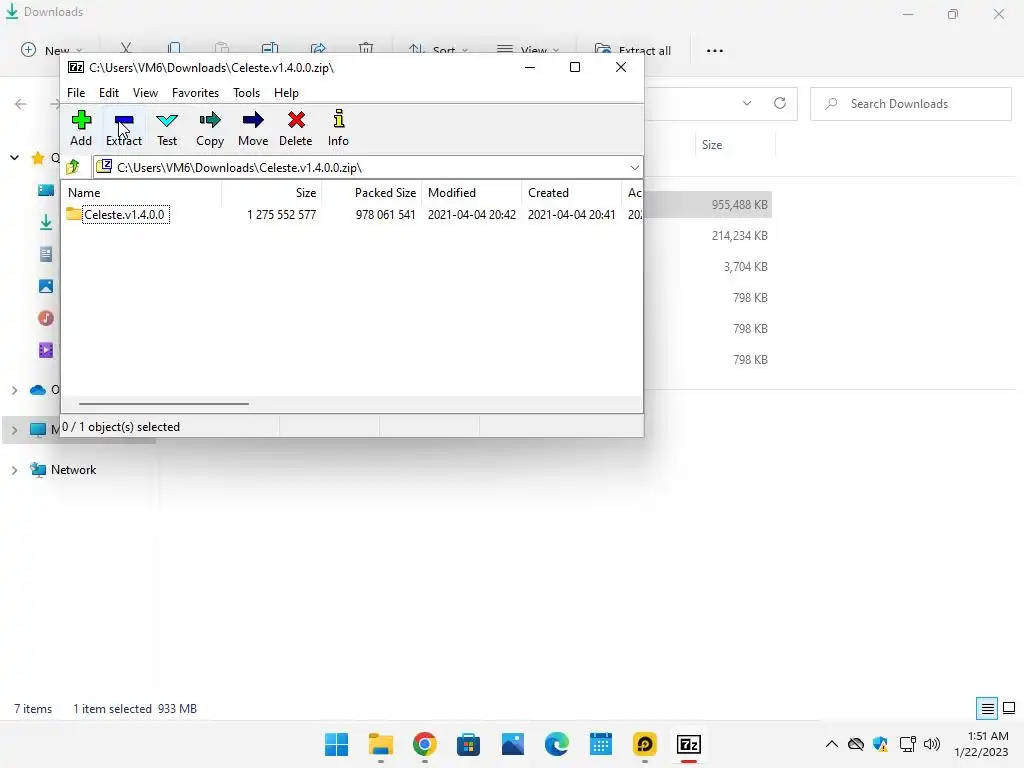Switch to Details view layout
Image resolution: width=1024 pixels, height=768 pixels.
pos(987,709)
